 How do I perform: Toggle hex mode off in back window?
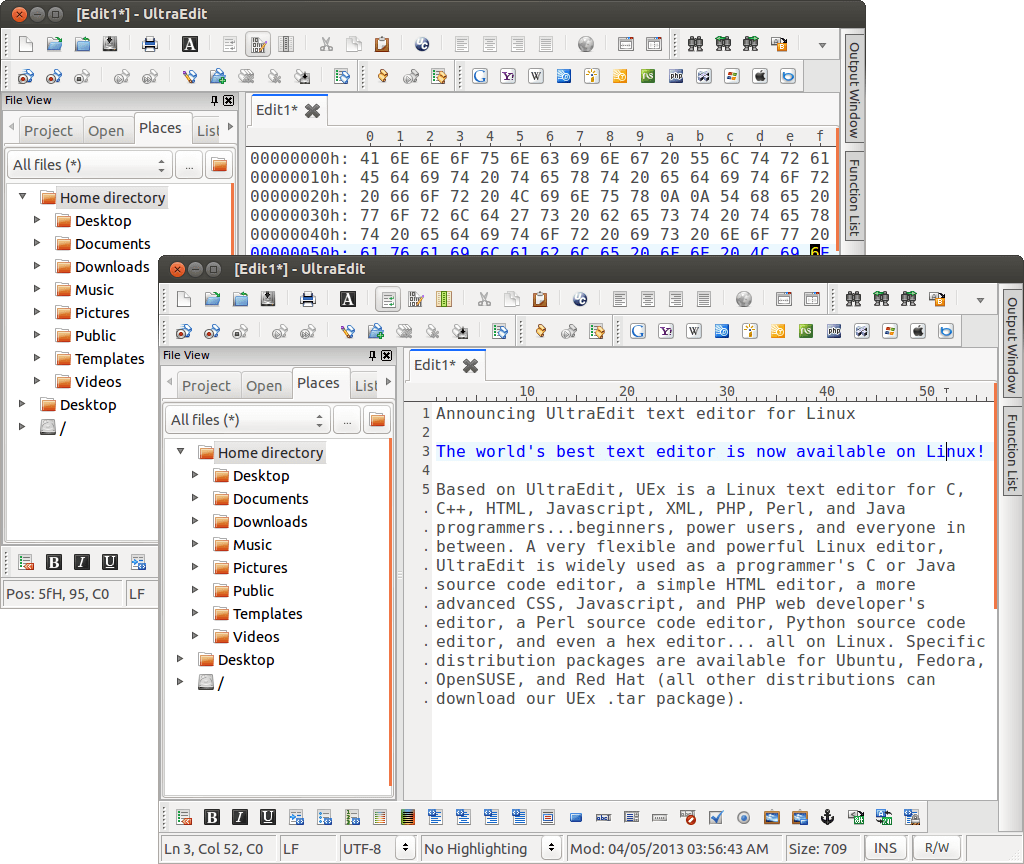pos(258,44)
